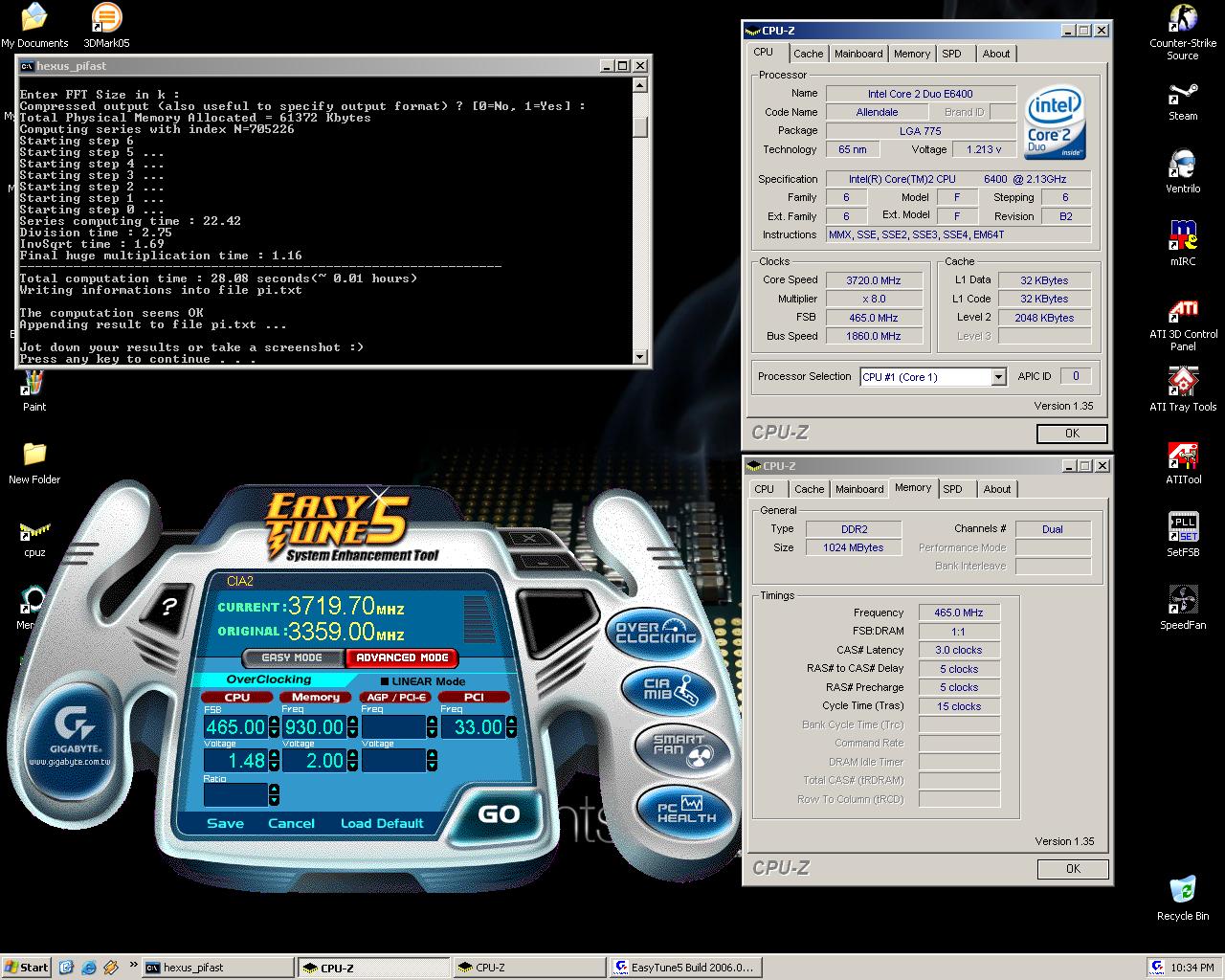Click the hexus_pifast console title icon
This screenshot has height=980, width=1225.
pyautogui.click(x=28, y=66)
